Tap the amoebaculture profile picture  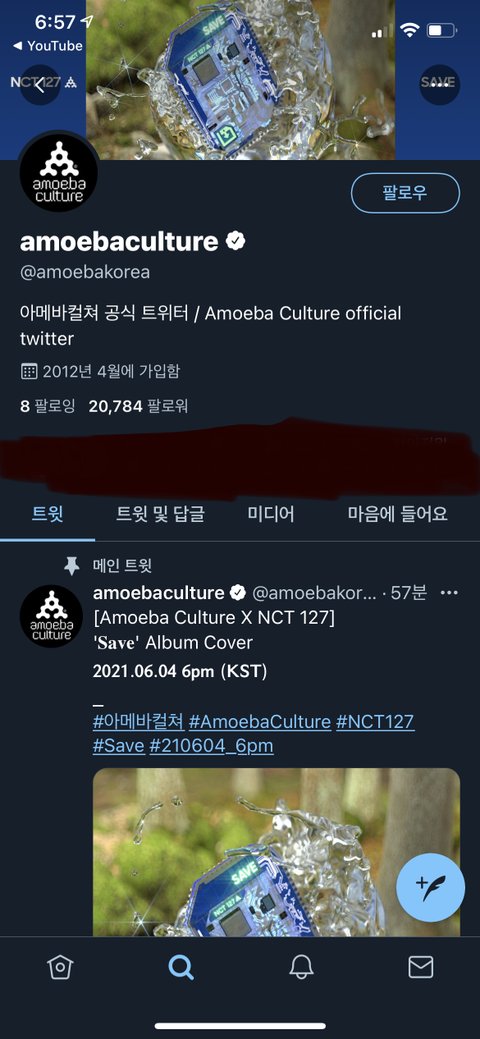(x=60, y=172)
